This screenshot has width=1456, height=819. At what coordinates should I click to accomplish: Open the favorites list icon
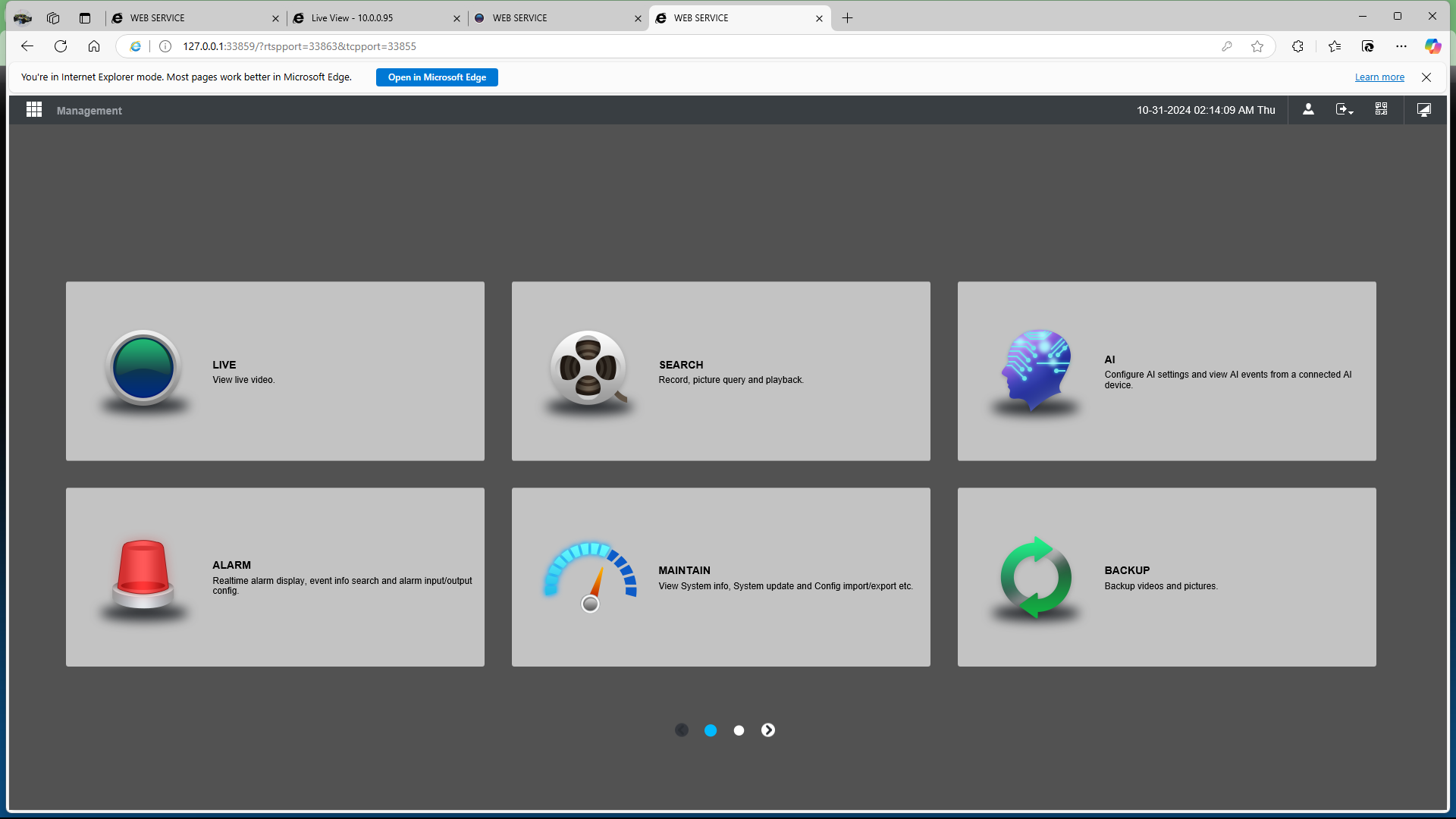[x=1335, y=46]
